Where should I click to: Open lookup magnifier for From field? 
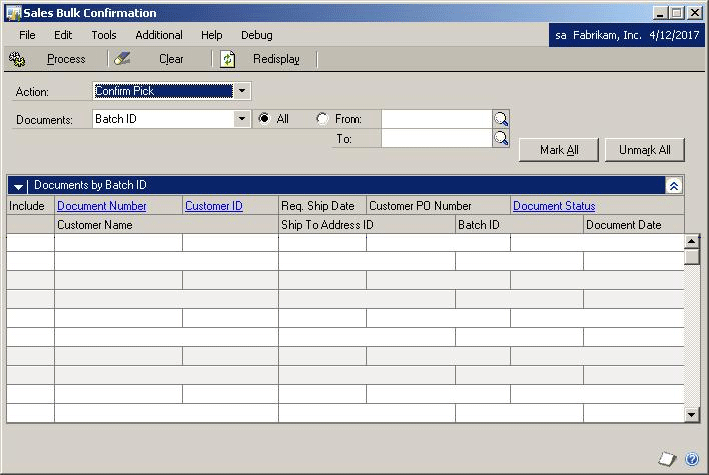click(501, 119)
